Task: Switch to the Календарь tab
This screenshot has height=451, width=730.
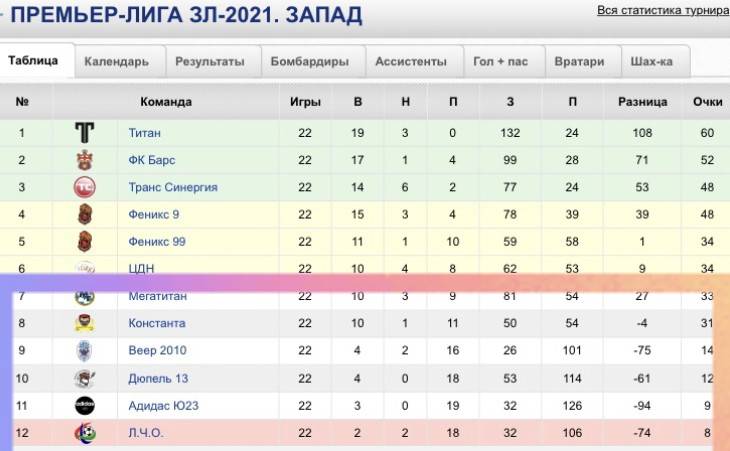Action: coord(117,61)
